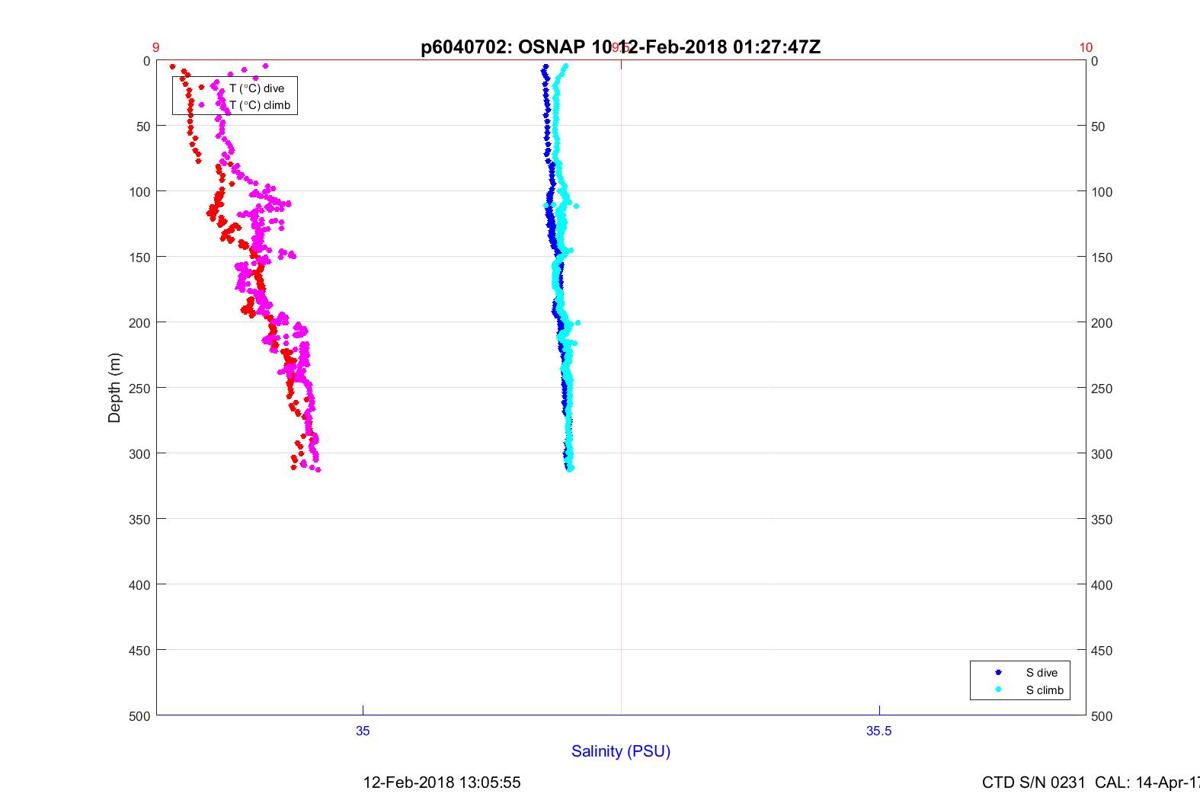Click the S climb legend entry
This screenshot has width=1200, height=804.
point(1045,690)
